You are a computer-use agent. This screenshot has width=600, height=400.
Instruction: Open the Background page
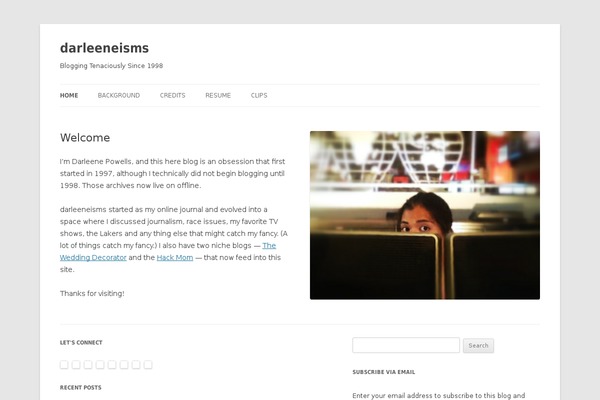[x=119, y=95]
